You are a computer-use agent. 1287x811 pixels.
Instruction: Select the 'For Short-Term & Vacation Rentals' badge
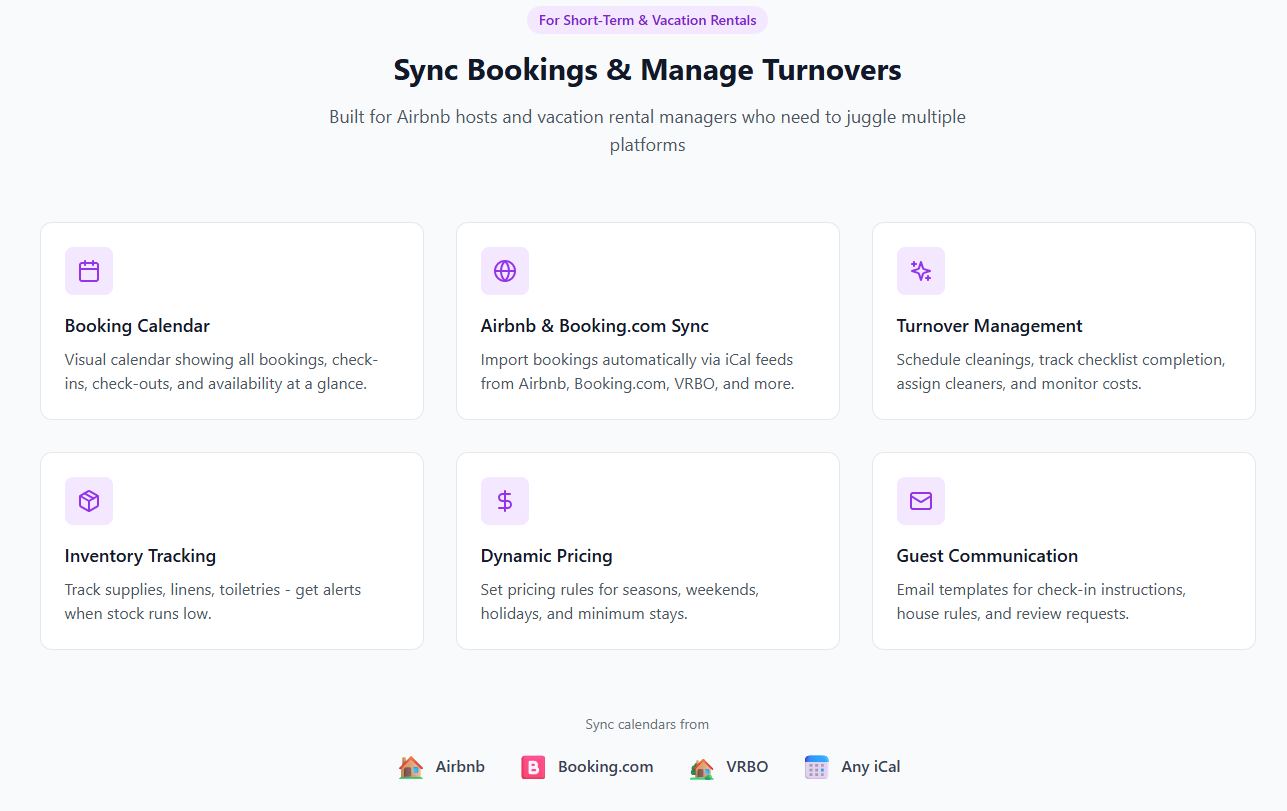[648, 20]
